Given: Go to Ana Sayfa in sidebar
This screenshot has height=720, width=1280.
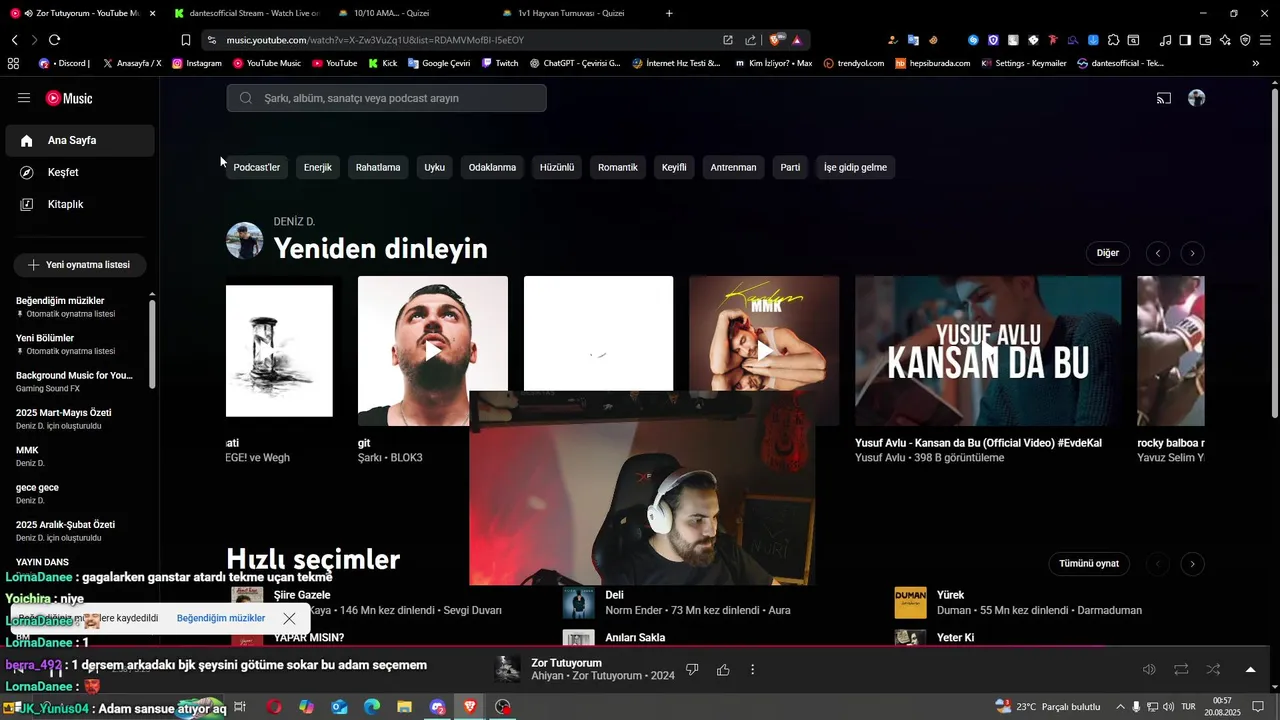Looking at the screenshot, I should [80, 141].
